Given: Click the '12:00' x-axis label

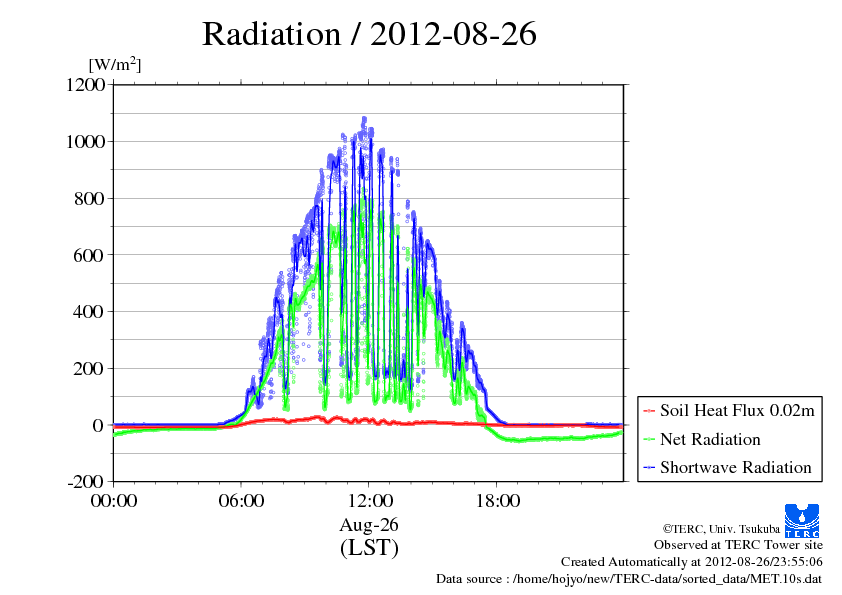Looking at the screenshot, I should [x=369, y=501].
